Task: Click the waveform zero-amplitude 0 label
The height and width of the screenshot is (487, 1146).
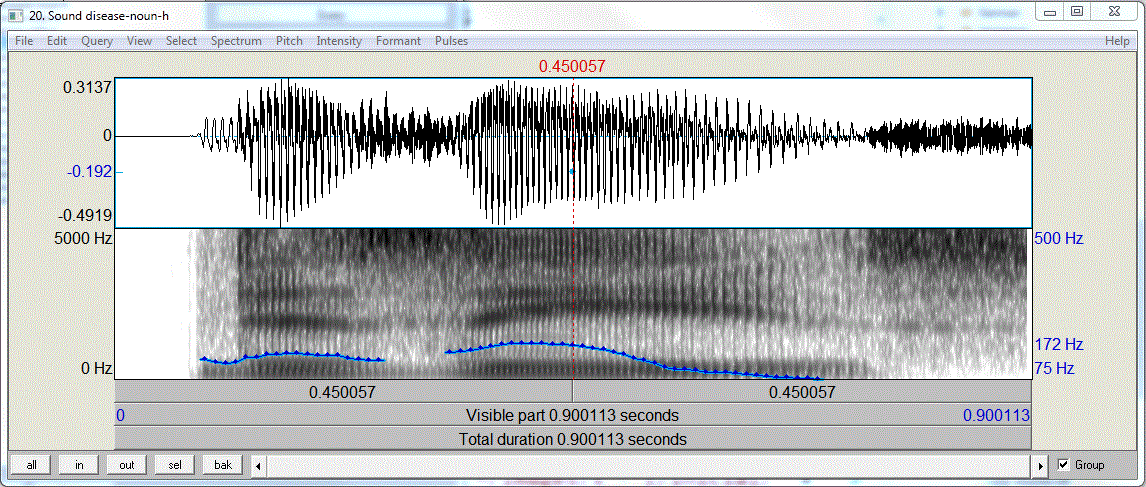Action: click(107, 136)
